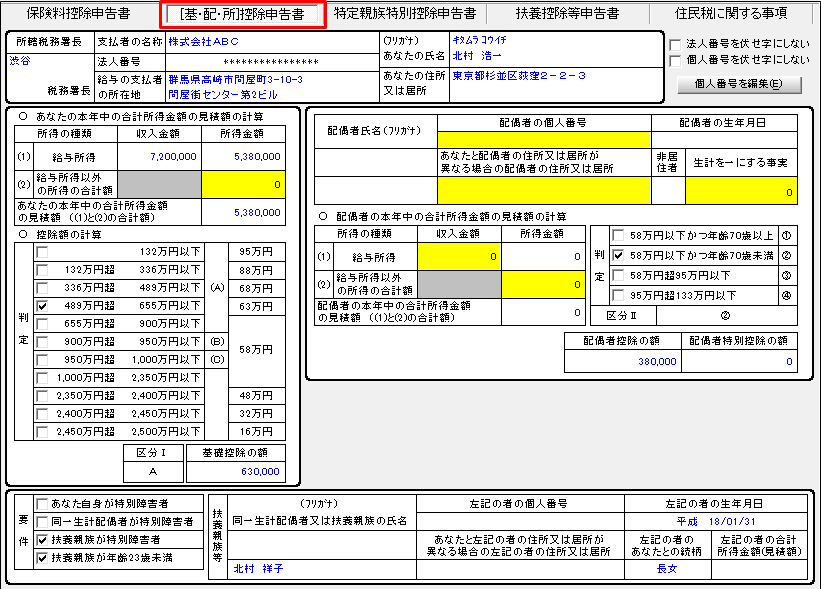Enable 法人番号を伏せ字にしない checkbox
This screenshot has height=589, width=821.
tap(675, 44)
